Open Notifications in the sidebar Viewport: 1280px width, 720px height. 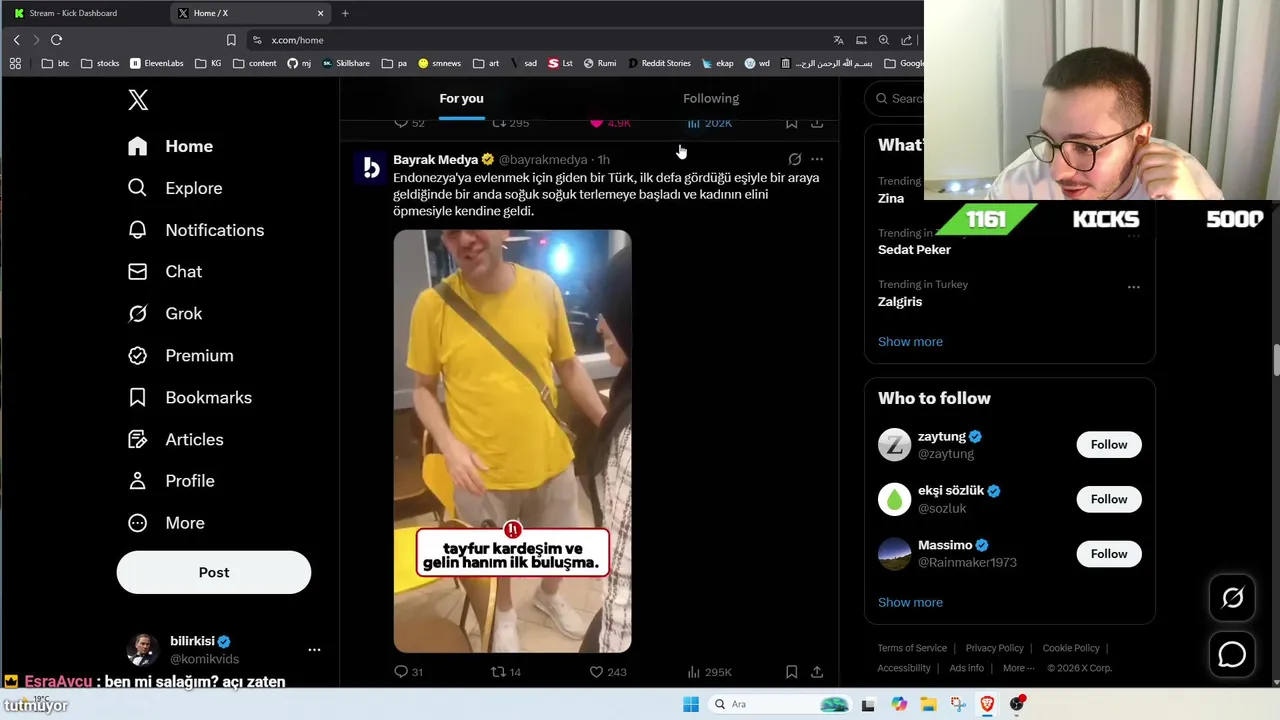196,230
